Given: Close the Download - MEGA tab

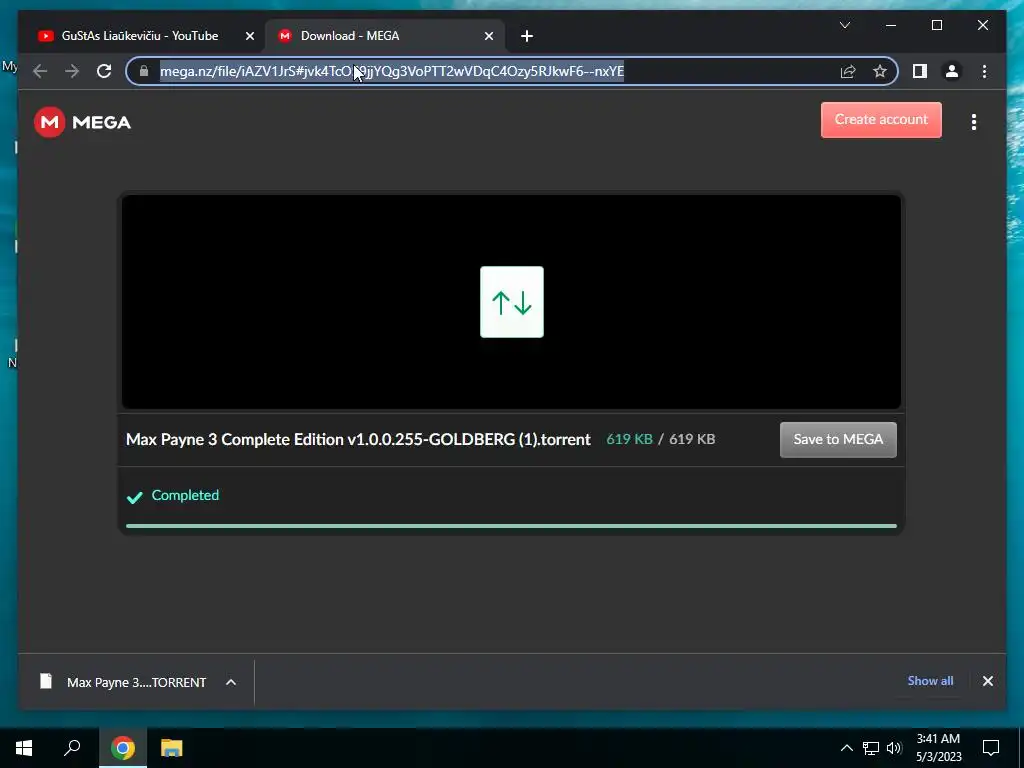Looking at the screenshot, I should (488, 36).
